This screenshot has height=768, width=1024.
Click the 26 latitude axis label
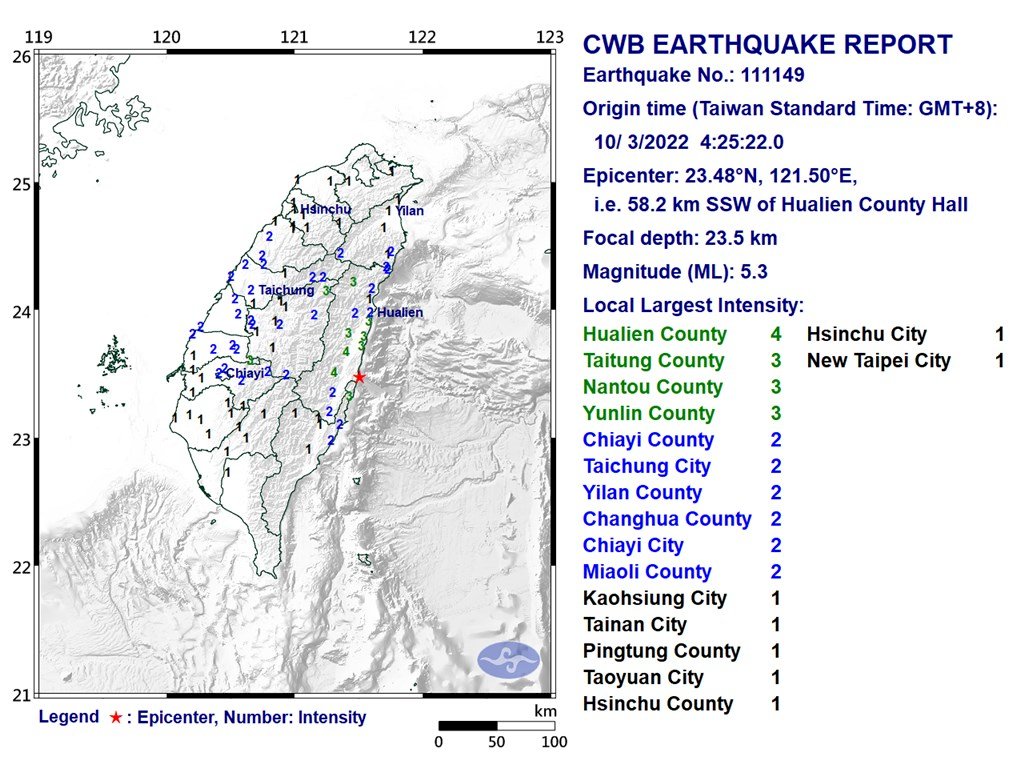[22, 57]
